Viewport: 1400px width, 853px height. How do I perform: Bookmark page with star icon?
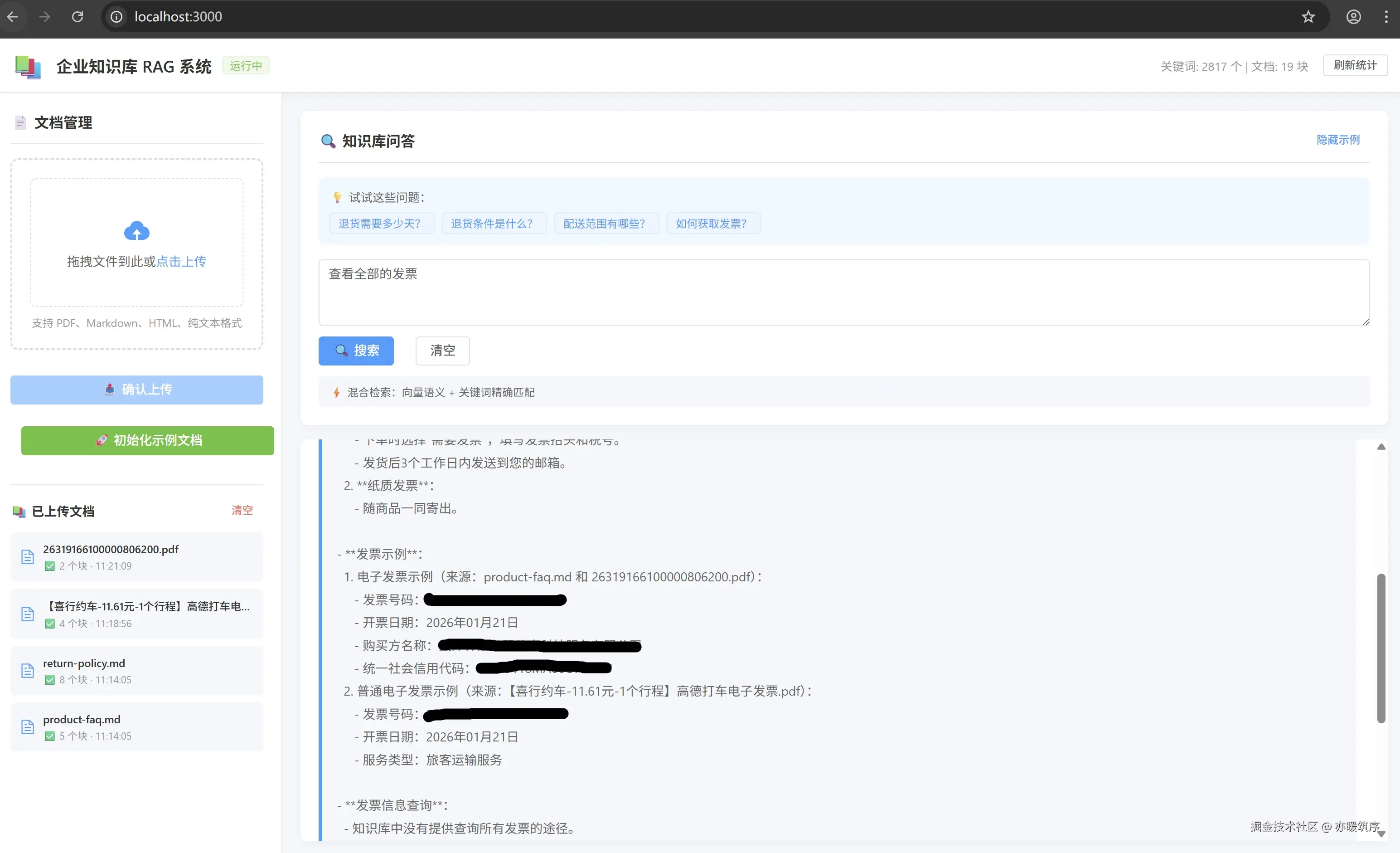tap(1308, 16)
